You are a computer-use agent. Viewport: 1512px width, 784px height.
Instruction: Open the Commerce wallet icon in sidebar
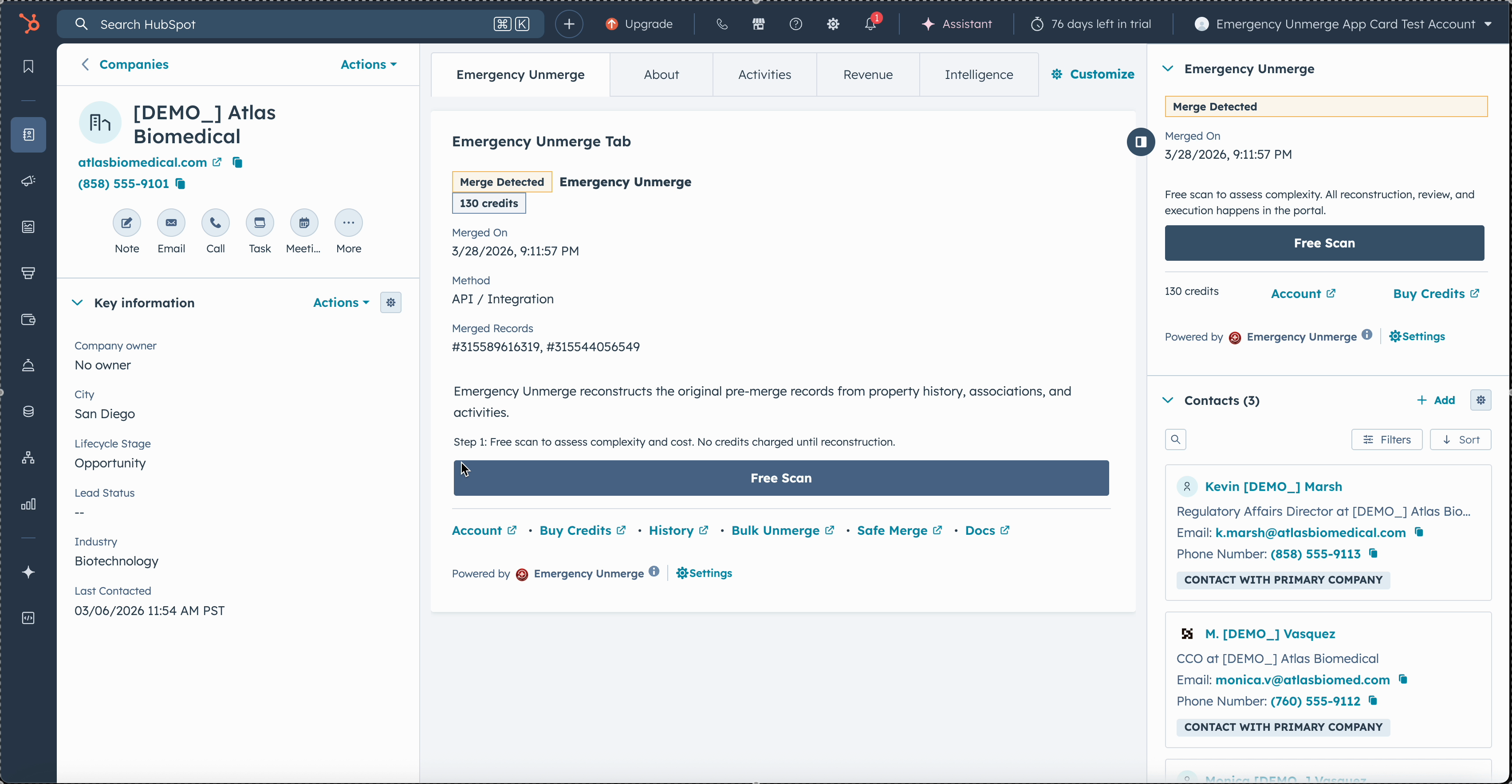(28, 319)
